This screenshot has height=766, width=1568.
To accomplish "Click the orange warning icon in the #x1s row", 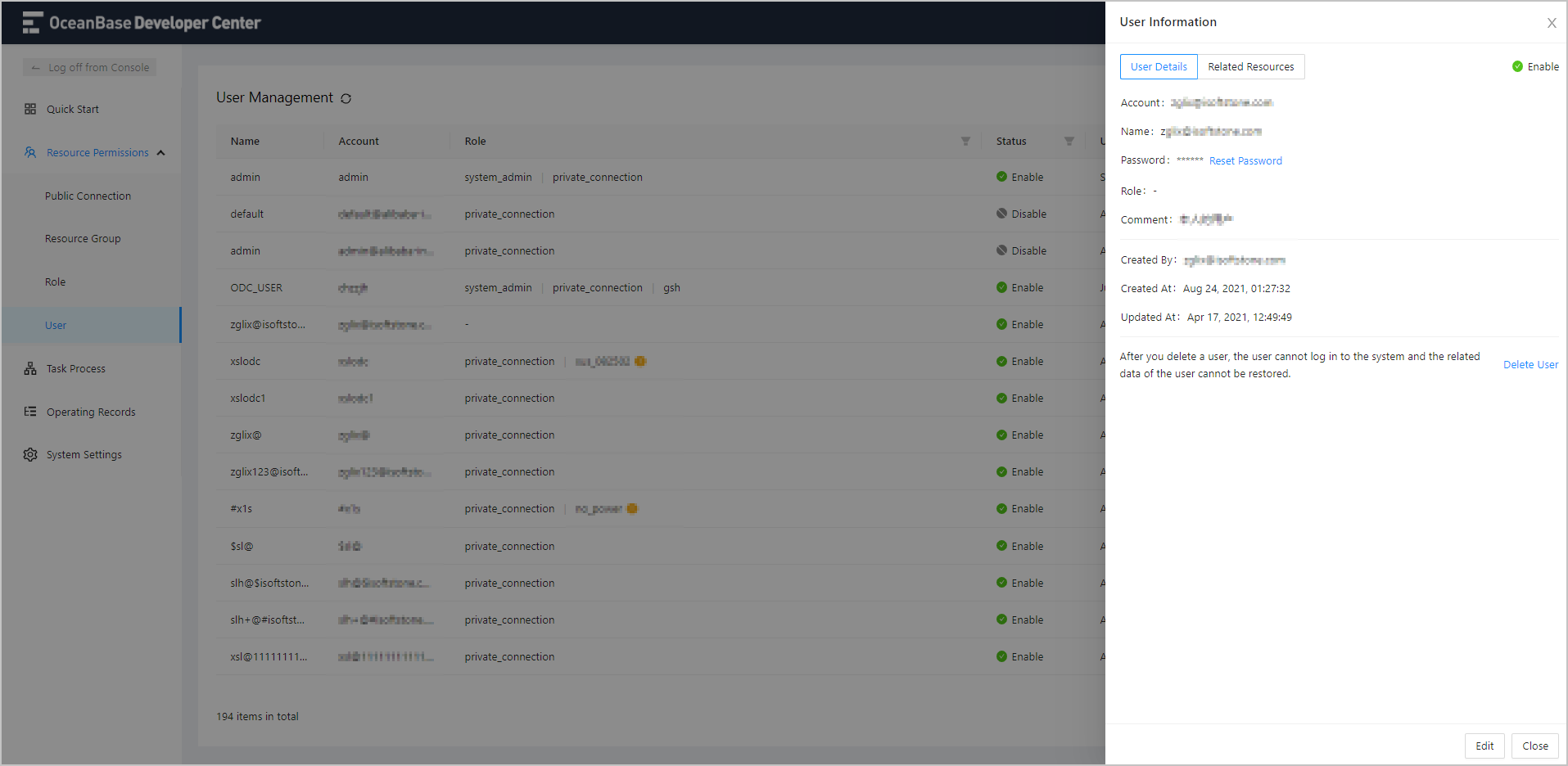I will click(x=632, y=508).
